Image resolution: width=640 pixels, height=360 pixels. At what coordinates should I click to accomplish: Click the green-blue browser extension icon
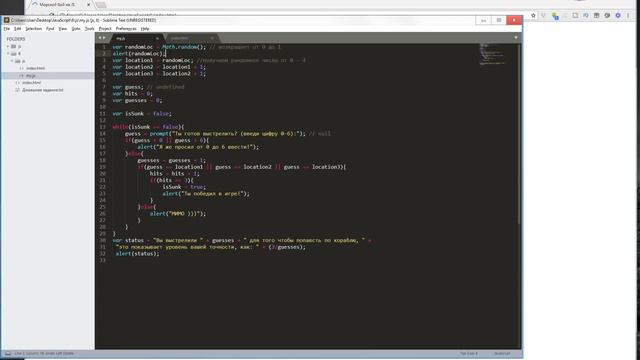coord(555,16)
